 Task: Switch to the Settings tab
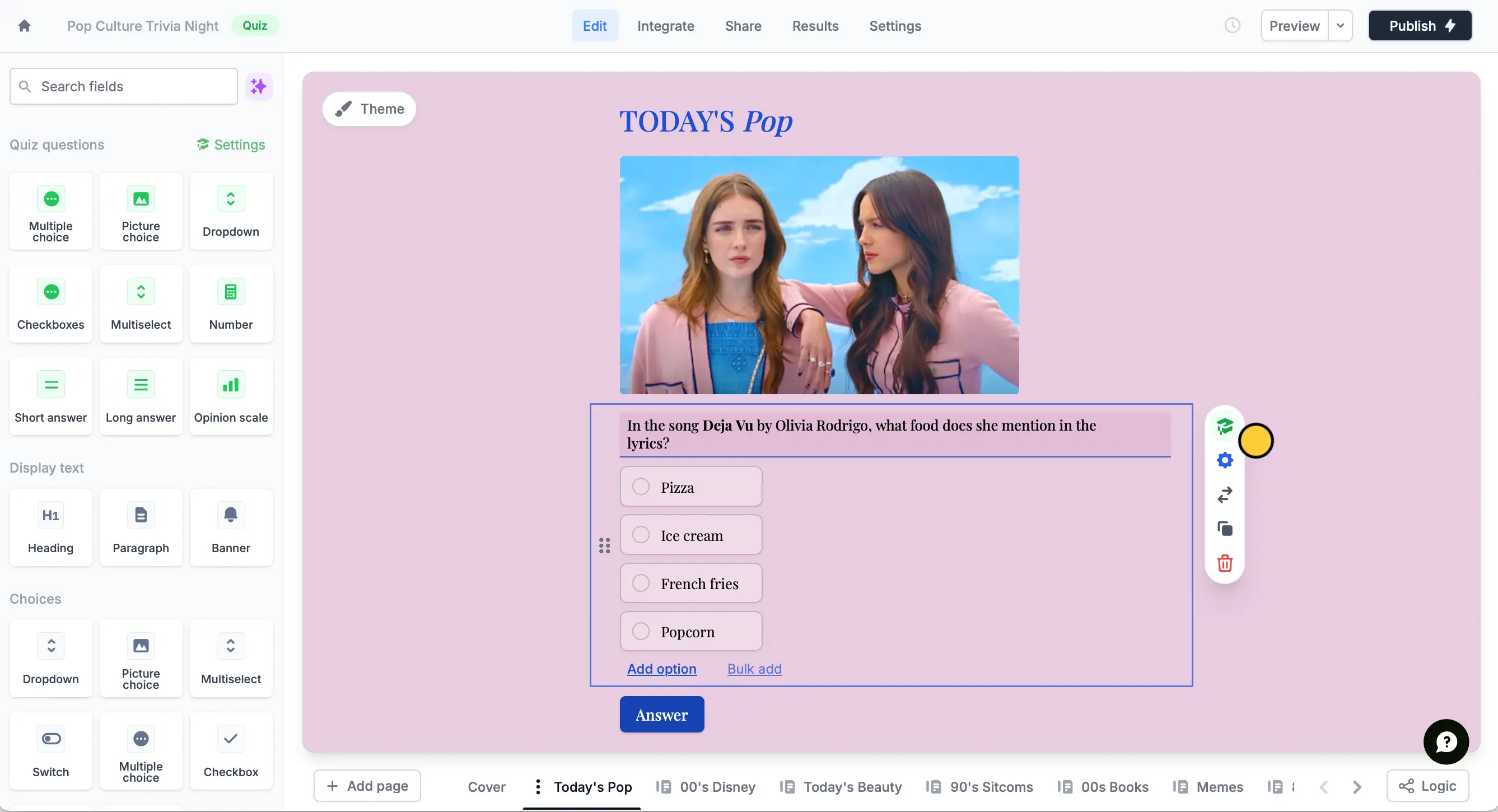[x=894, y=26]
